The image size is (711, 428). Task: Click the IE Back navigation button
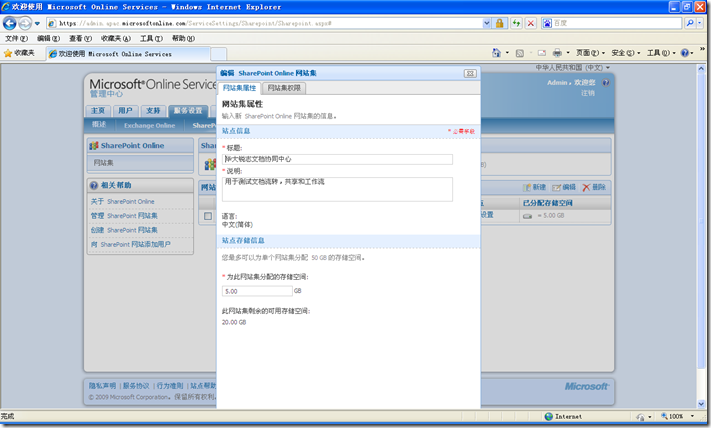tap(10, 23)
